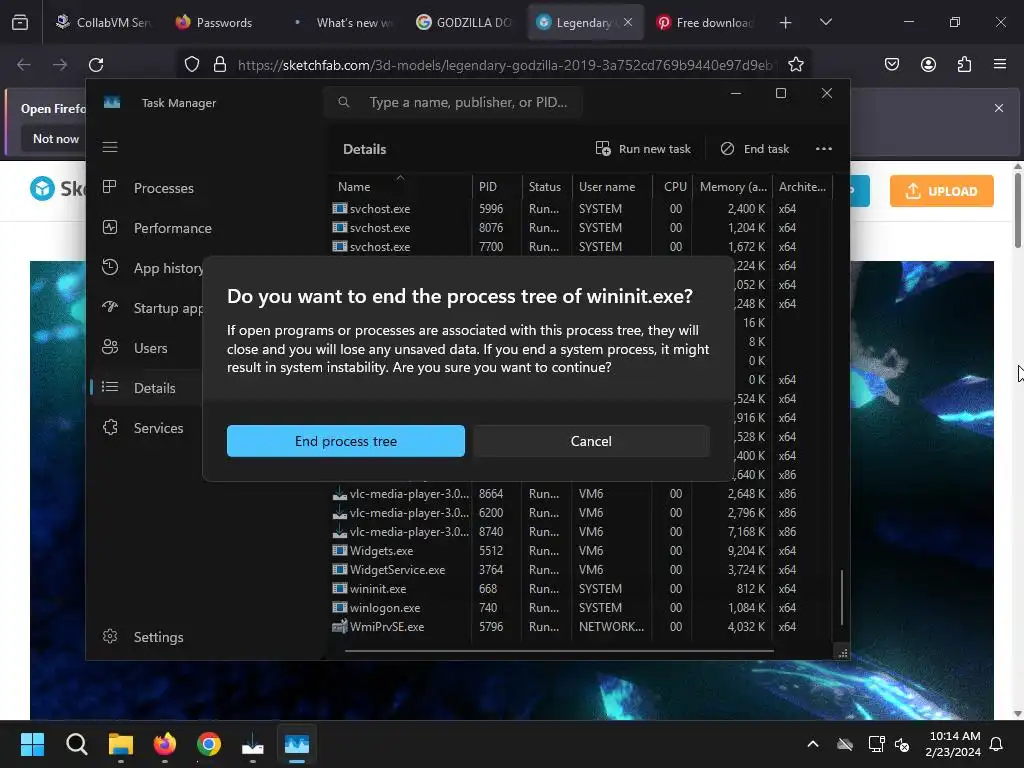Click Run new task button
The image size is (1024, 768).
643,149
